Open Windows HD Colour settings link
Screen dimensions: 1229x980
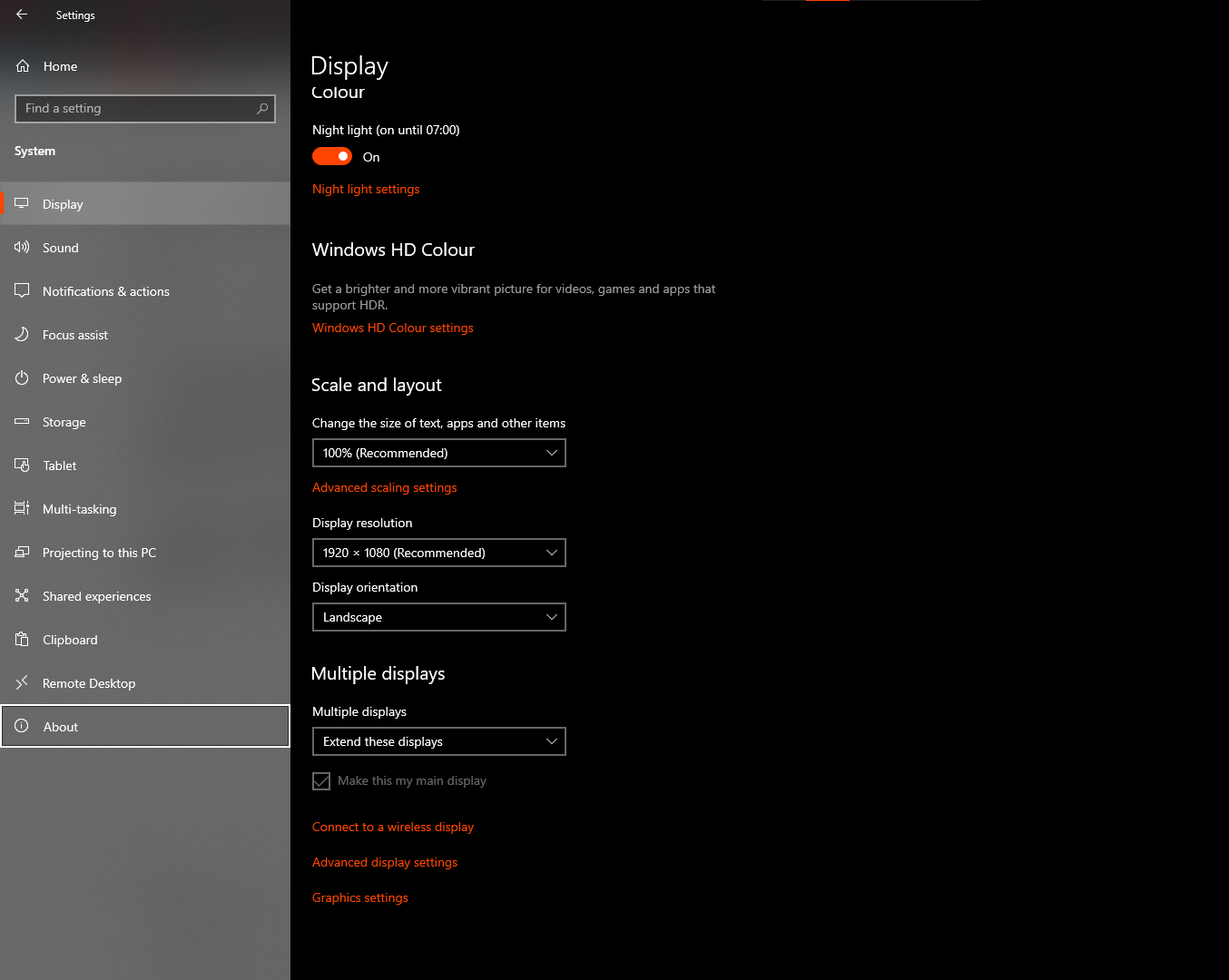pos(393,328)
